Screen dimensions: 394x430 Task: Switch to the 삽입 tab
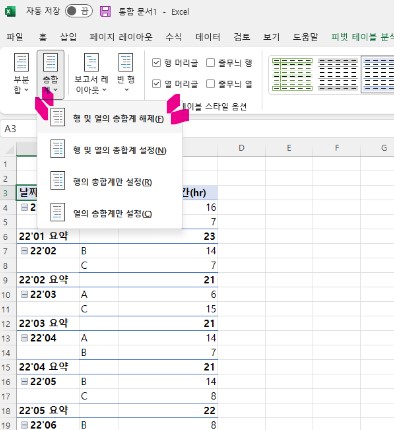pyautogui.click(x=68, y=36)
